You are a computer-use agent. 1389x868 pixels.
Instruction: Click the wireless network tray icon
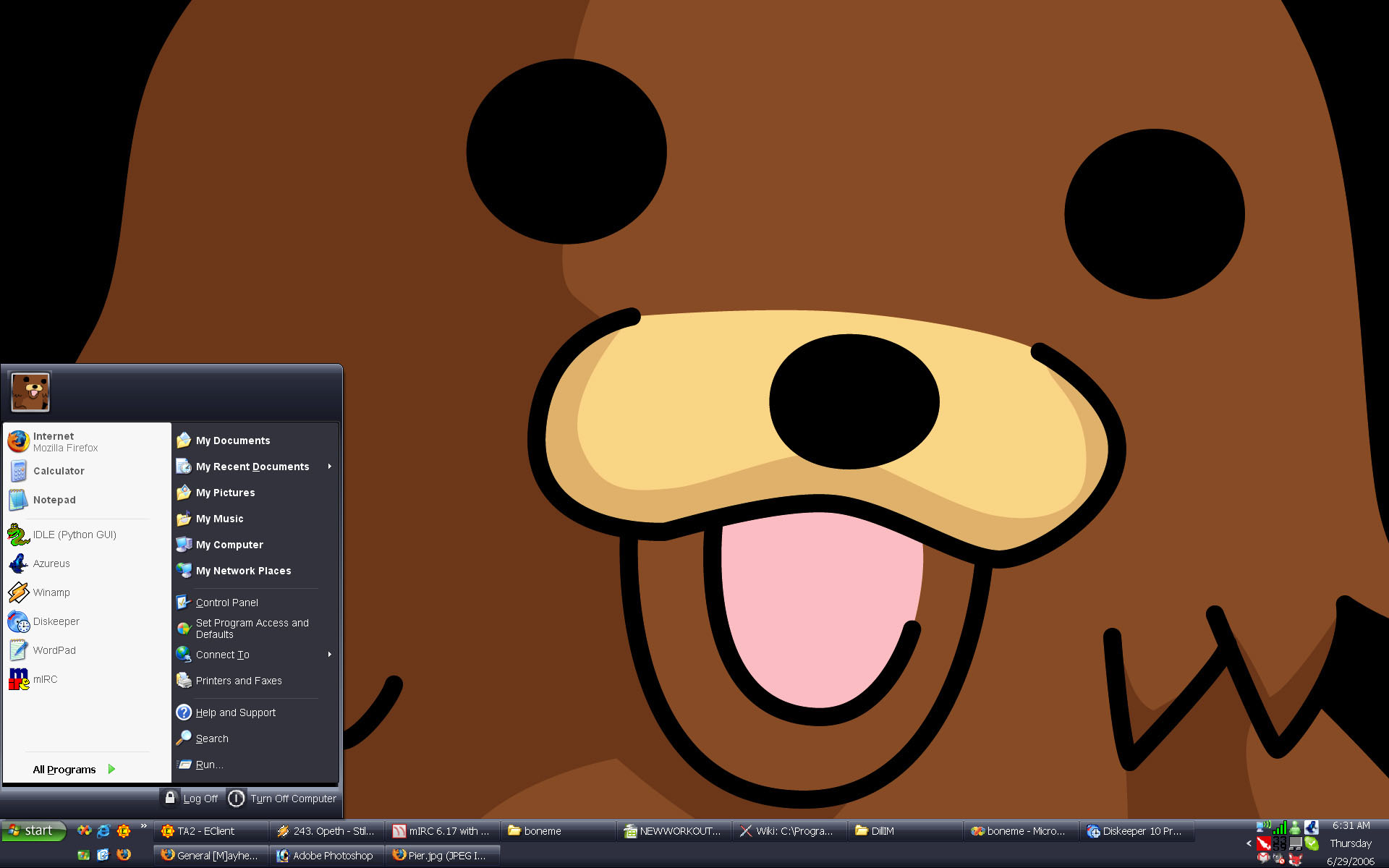1264,826
